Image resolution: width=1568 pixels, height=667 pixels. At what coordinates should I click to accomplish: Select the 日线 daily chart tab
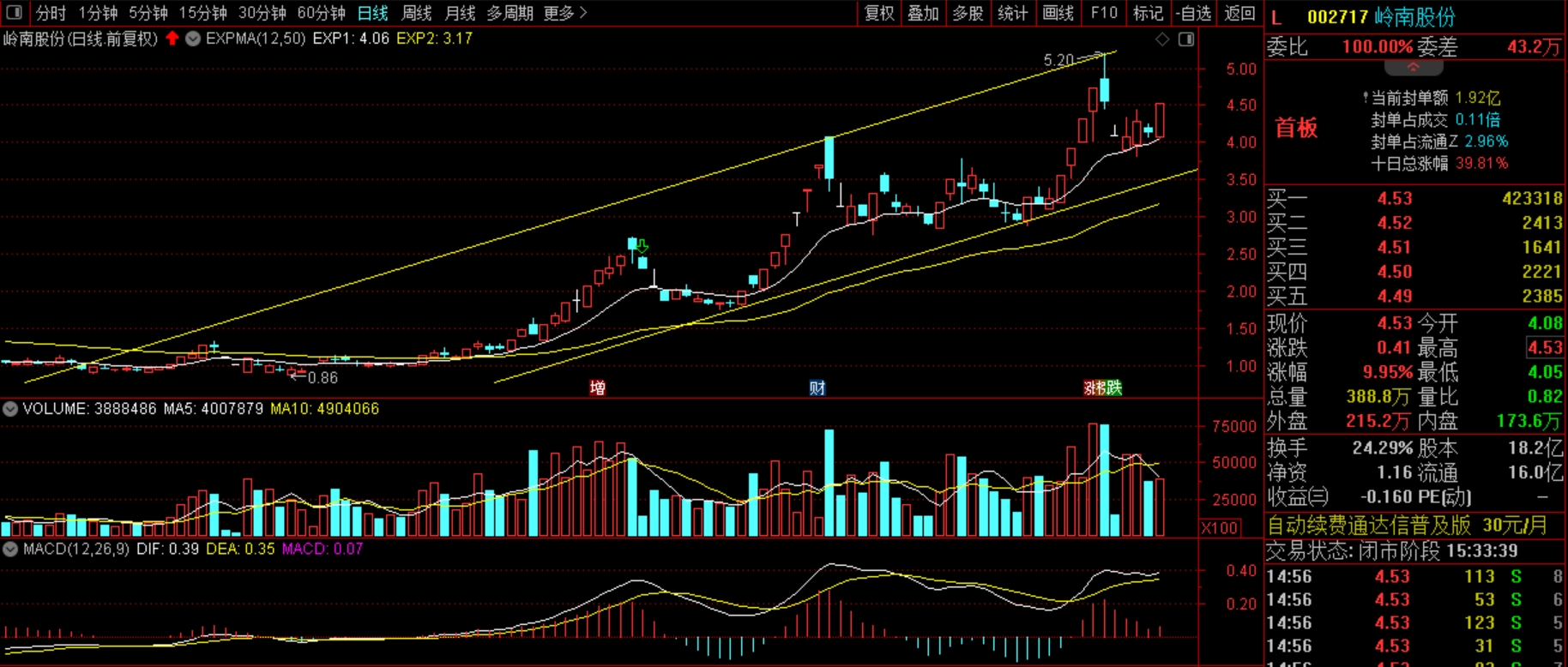pyautogui.click(x=372, y=13)
